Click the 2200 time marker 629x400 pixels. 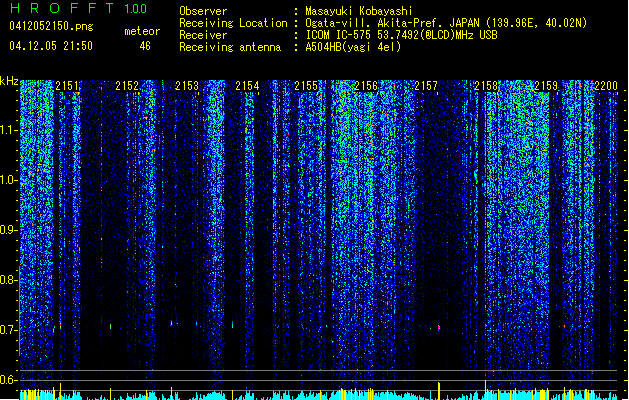coord(606,85)
